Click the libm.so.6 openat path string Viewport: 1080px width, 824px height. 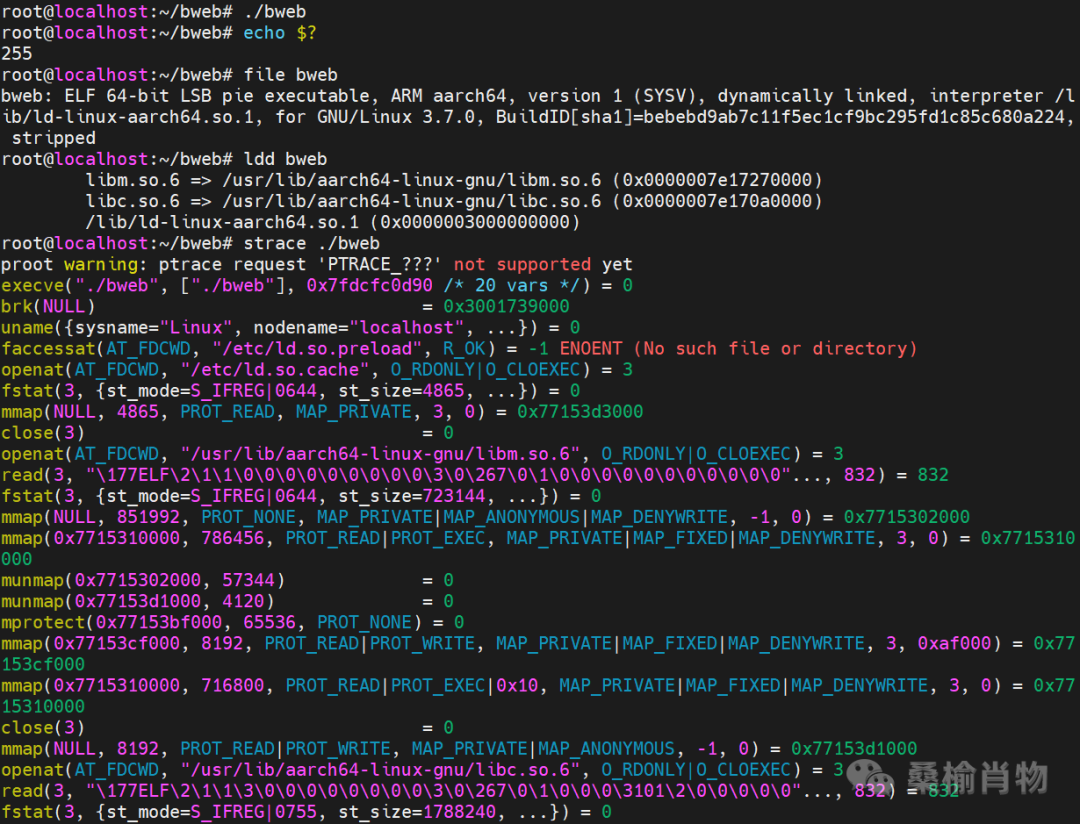coord(380,454)
